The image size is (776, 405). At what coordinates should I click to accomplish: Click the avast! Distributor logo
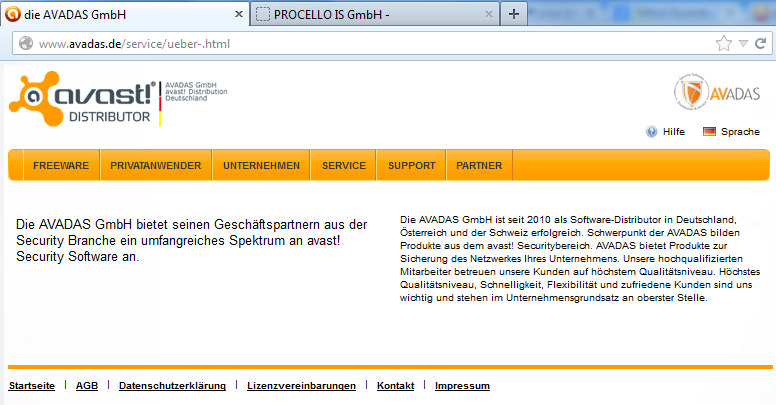click(x=82, y=102)
